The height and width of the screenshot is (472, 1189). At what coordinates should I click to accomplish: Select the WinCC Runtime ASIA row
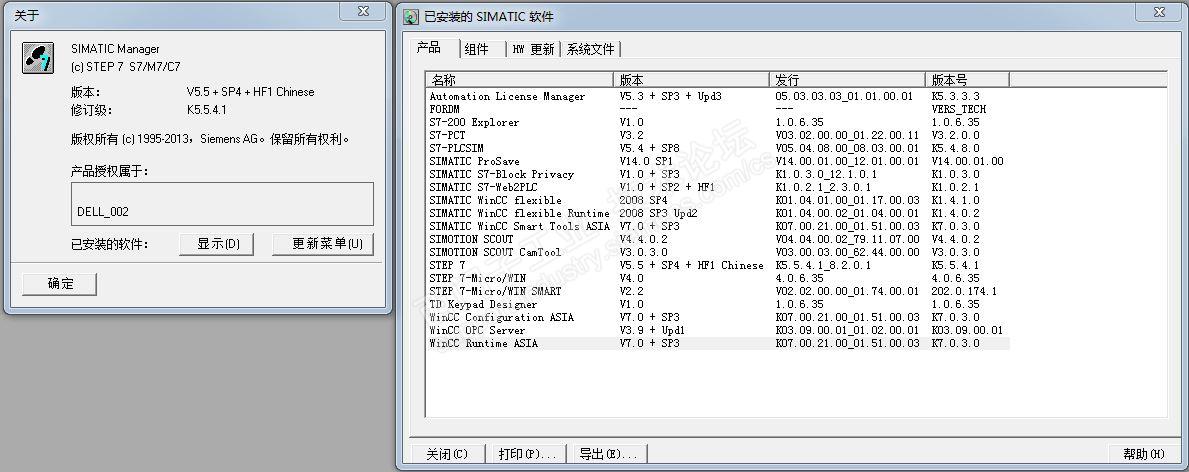(x=717, y=343)
